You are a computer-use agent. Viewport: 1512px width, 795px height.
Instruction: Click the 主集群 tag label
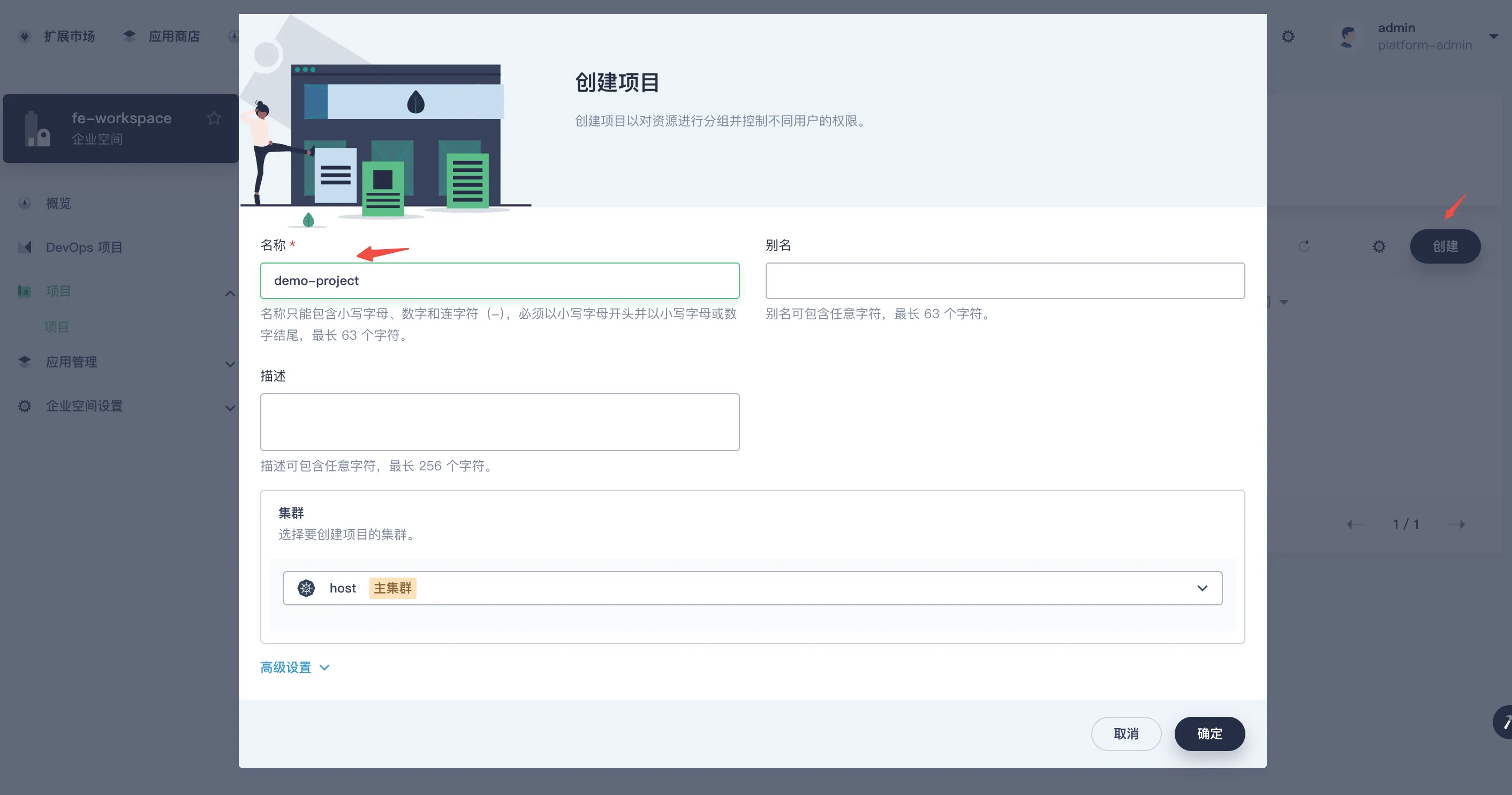pyautogui.click(x=392, y=588)
